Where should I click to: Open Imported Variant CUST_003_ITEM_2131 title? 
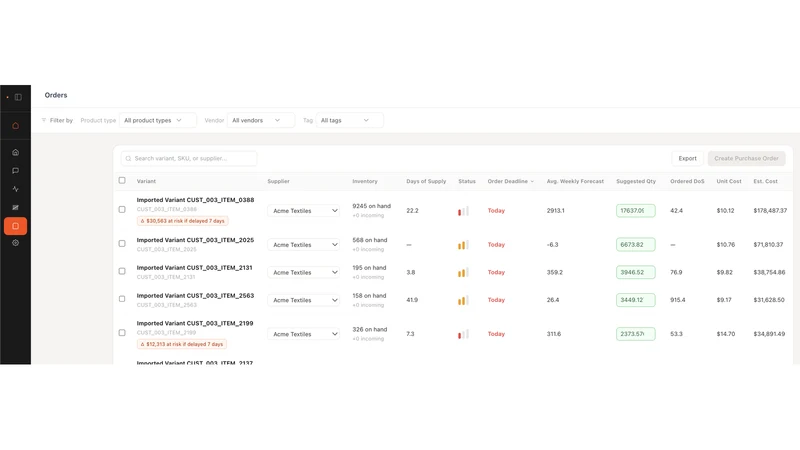click(194, 267)
